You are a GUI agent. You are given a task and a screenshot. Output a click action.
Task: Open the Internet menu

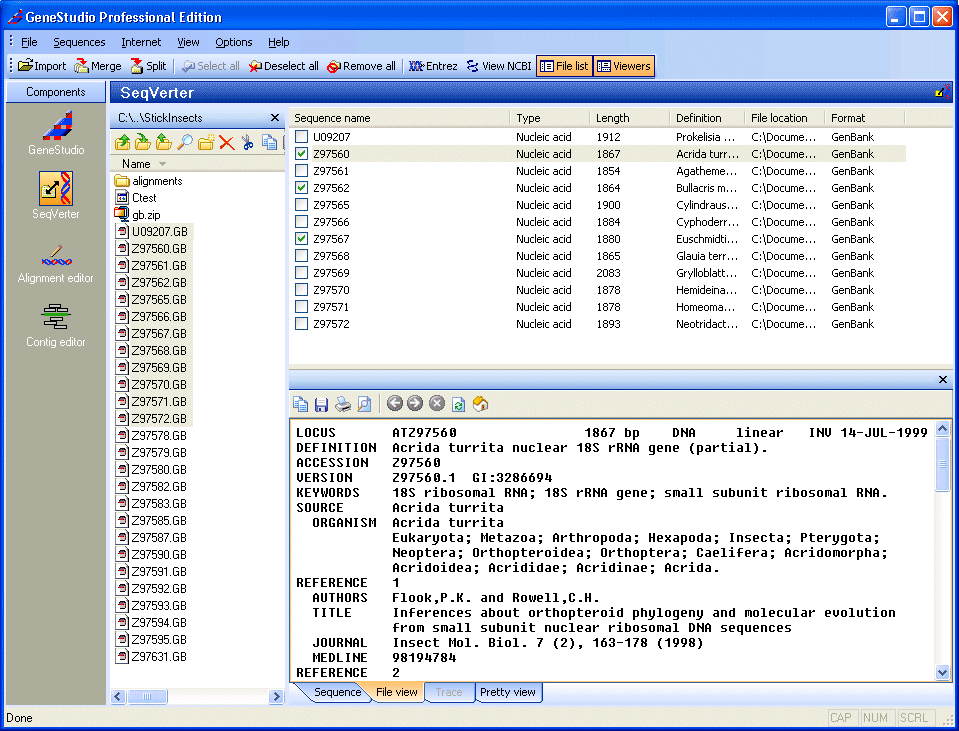[x=141, y=42]
